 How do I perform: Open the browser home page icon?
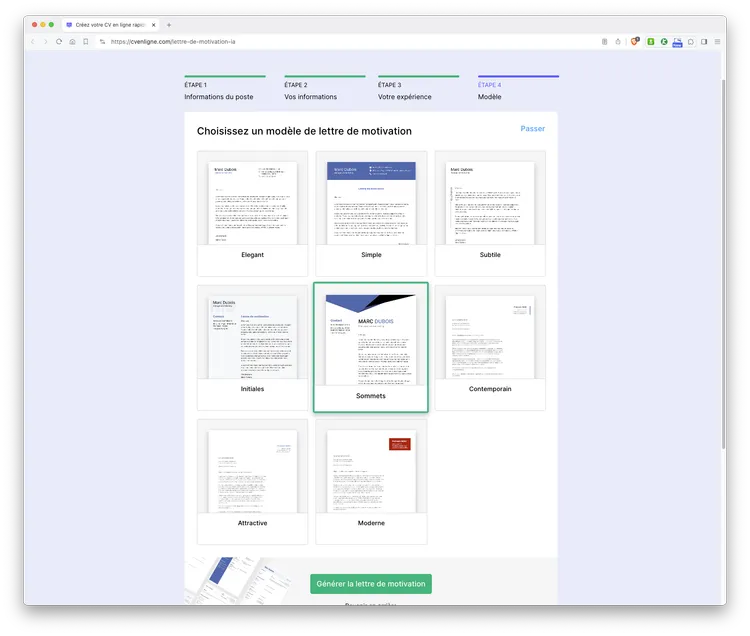[72, 42]
